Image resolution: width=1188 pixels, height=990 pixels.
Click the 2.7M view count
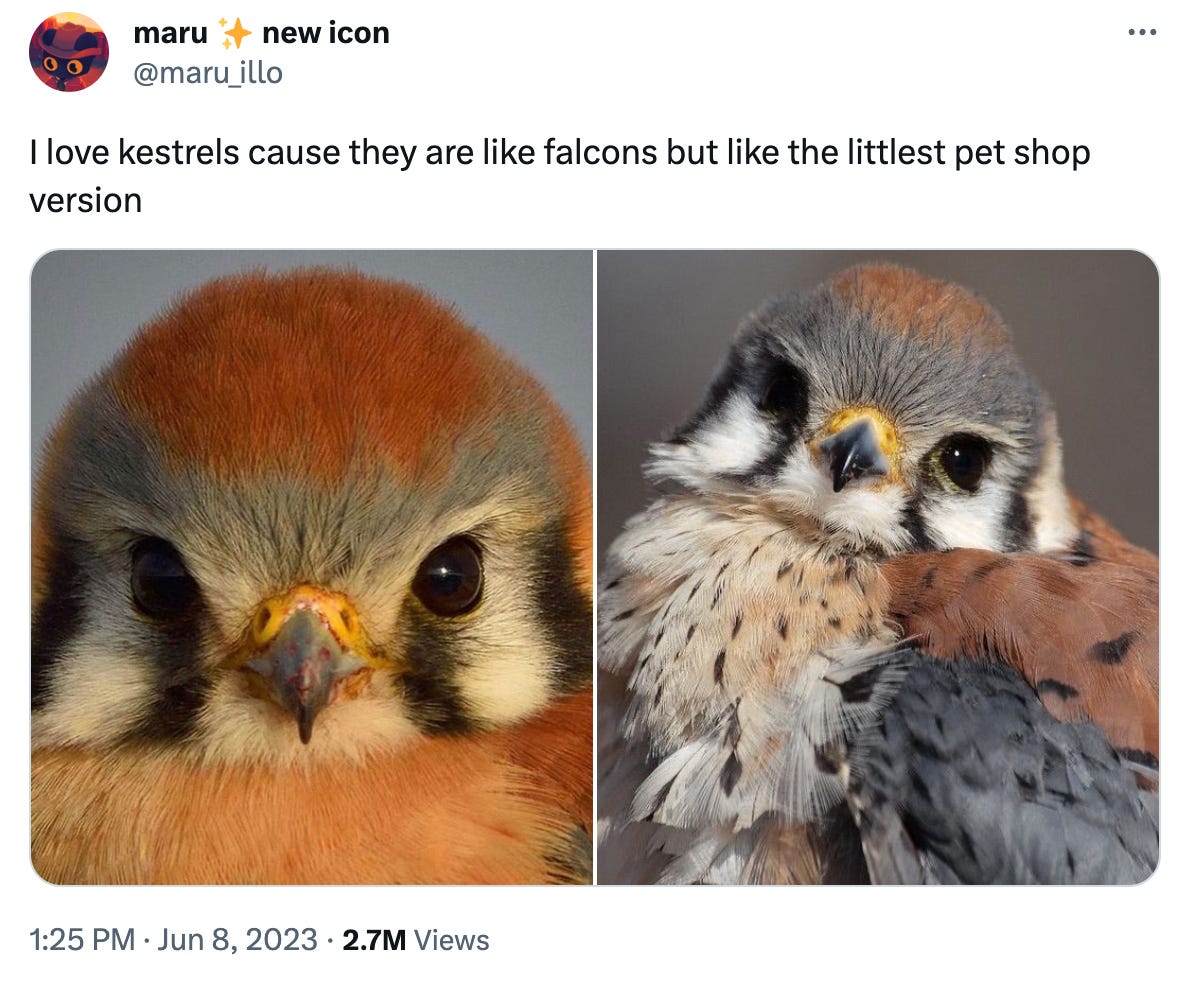click(374, 940)
